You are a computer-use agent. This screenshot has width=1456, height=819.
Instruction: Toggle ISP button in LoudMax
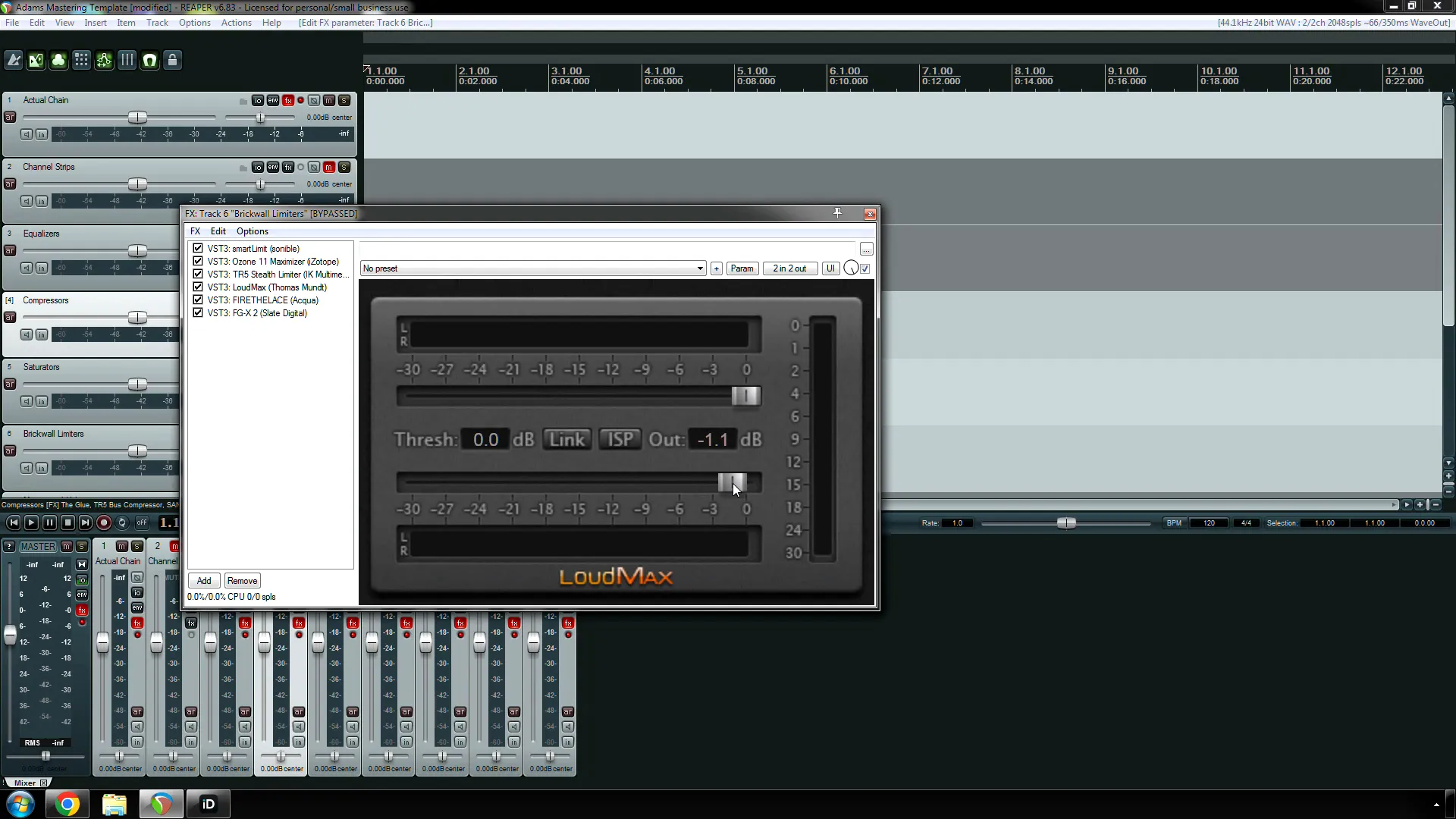(x=620, y=439)
